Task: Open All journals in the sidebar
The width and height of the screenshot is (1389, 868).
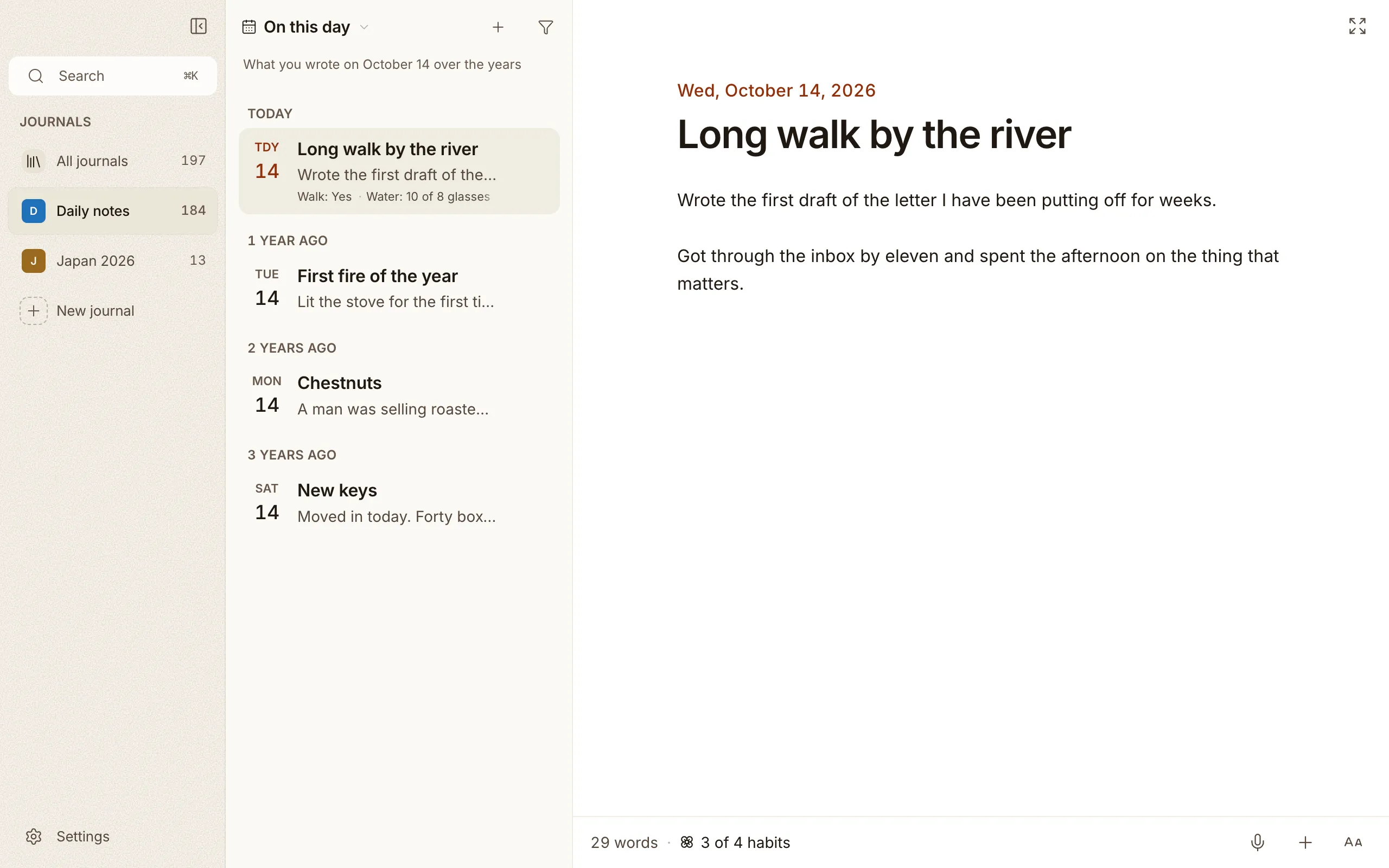Action: [x=113, y=161]
